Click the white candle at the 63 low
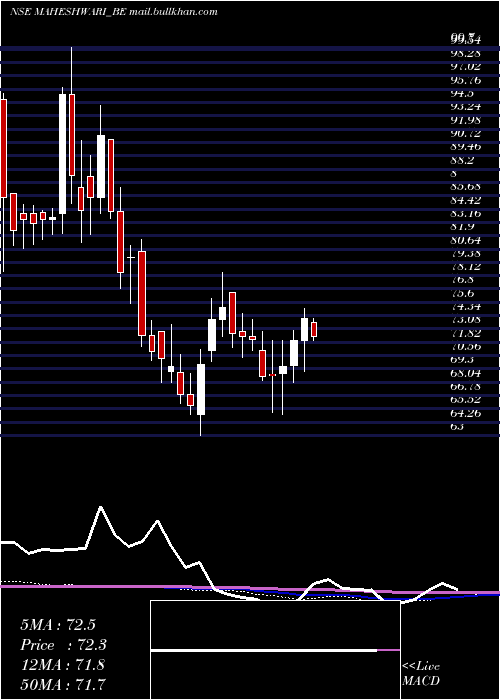The image size is (500, 700). [201, 390]
